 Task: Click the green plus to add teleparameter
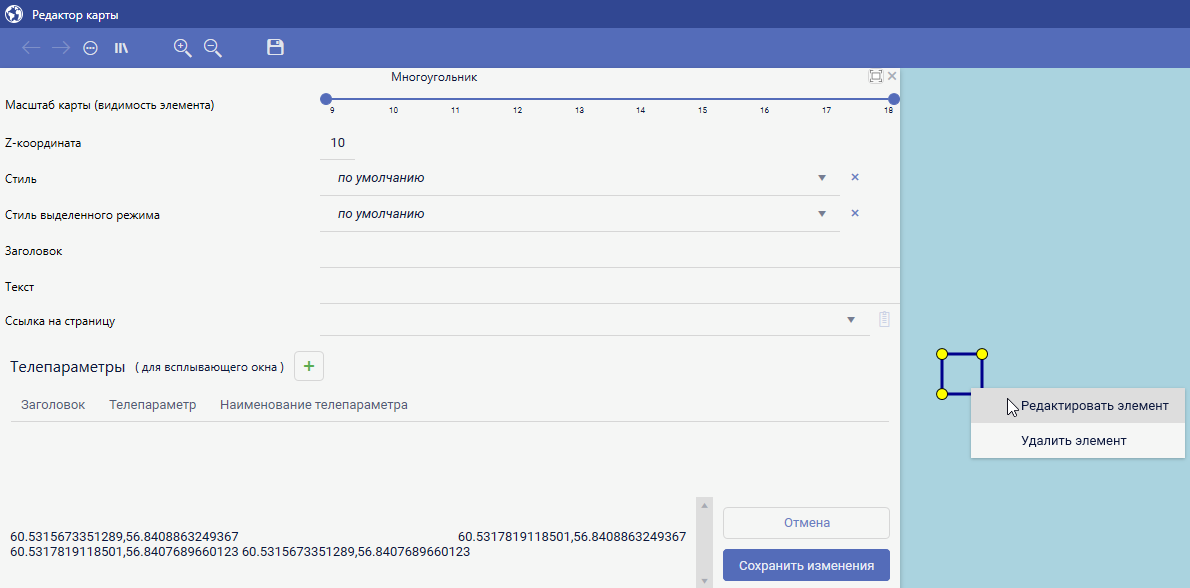(x=309, y=367)
